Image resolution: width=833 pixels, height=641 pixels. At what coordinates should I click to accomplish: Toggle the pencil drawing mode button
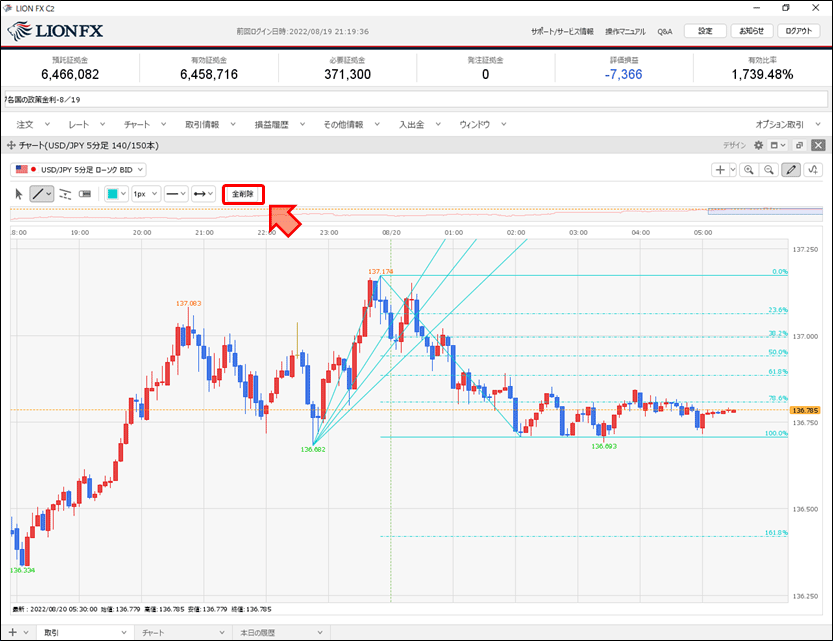[791, 170]
